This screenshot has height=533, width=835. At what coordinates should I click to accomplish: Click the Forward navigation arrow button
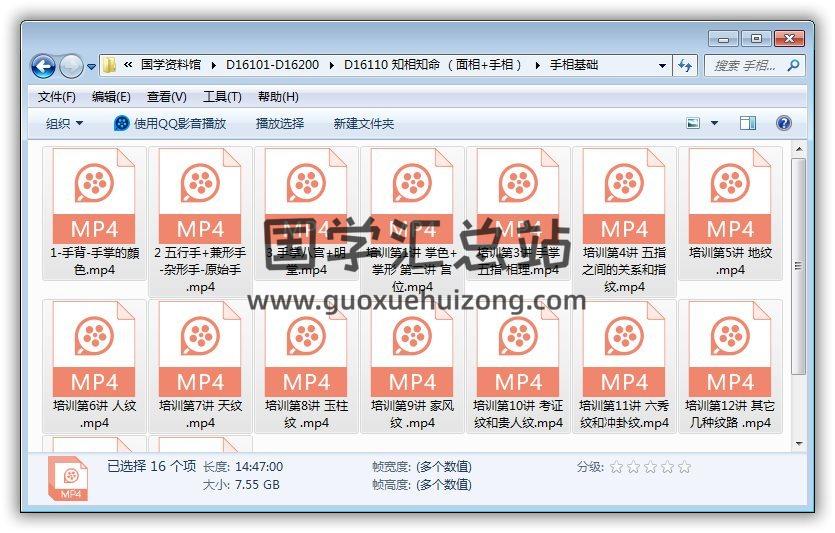[71, 66]
